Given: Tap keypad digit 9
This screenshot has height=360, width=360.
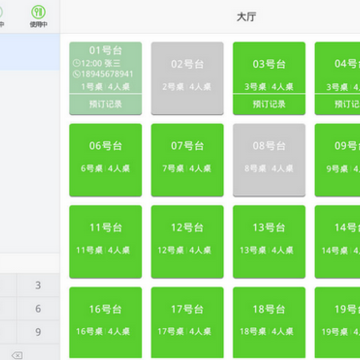Looking at the screenshot, I should [38, 332].
